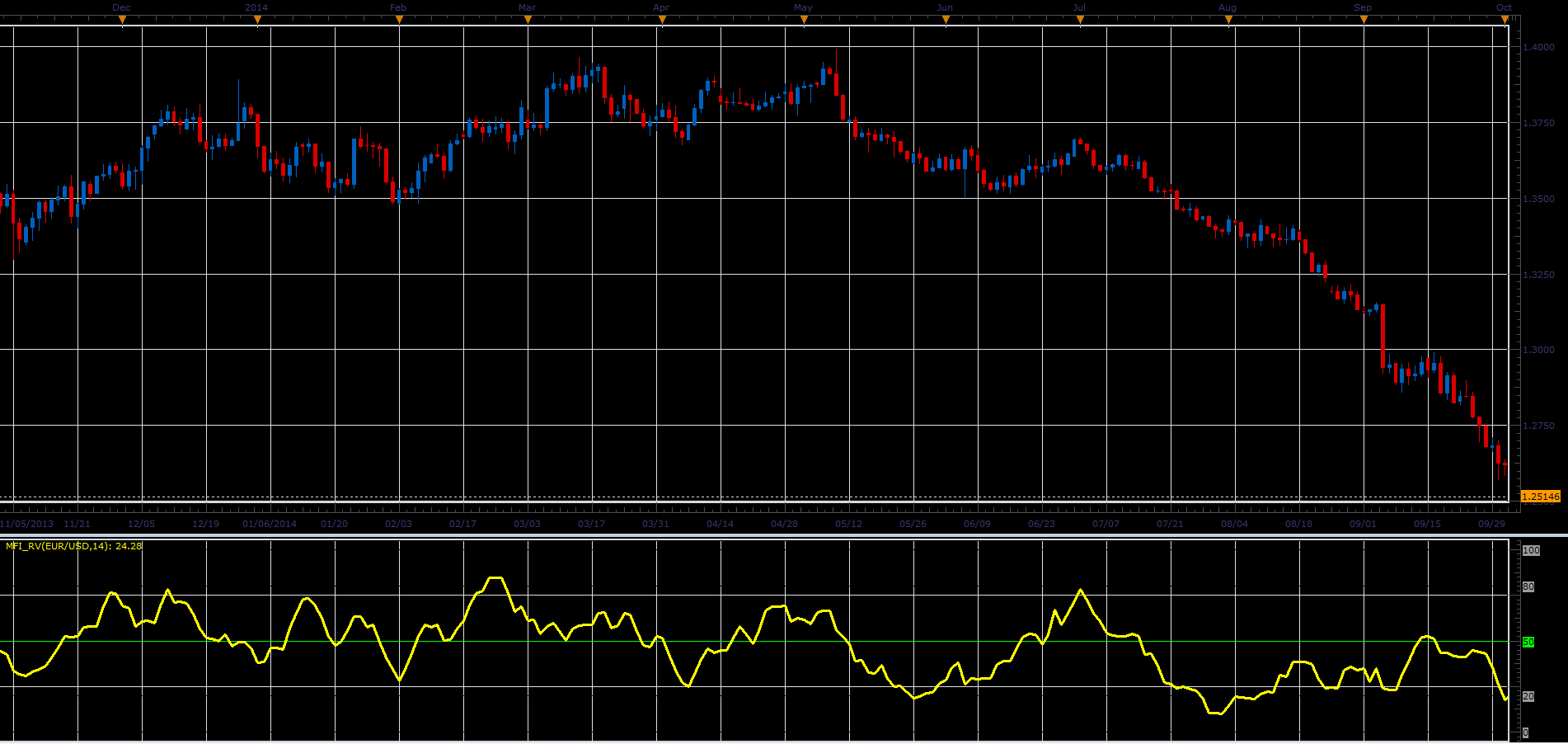1568x744 pixels.
Task: Click the 04/14 date label
Action: (x=721, y=524)
